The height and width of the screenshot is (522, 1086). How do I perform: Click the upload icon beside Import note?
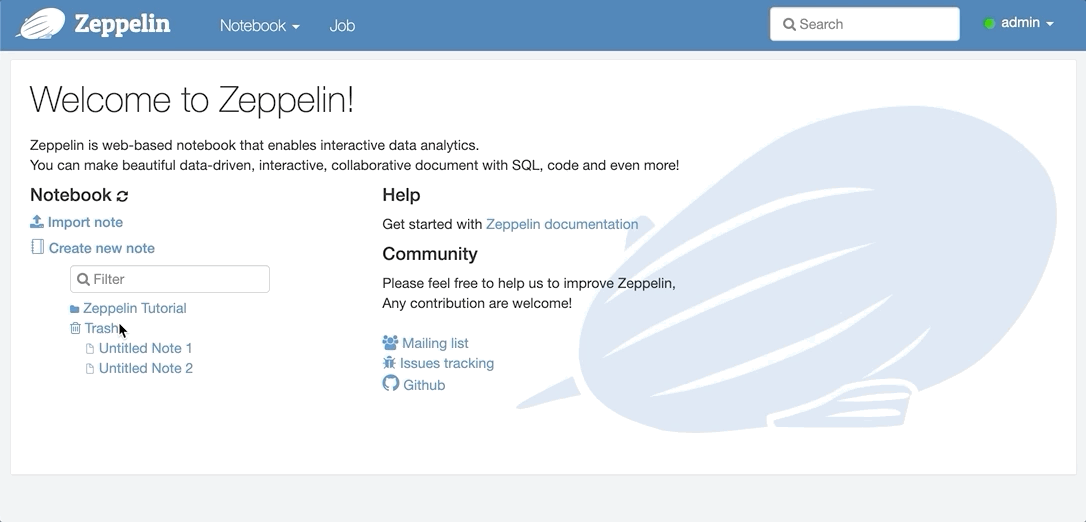pos(37,222)
